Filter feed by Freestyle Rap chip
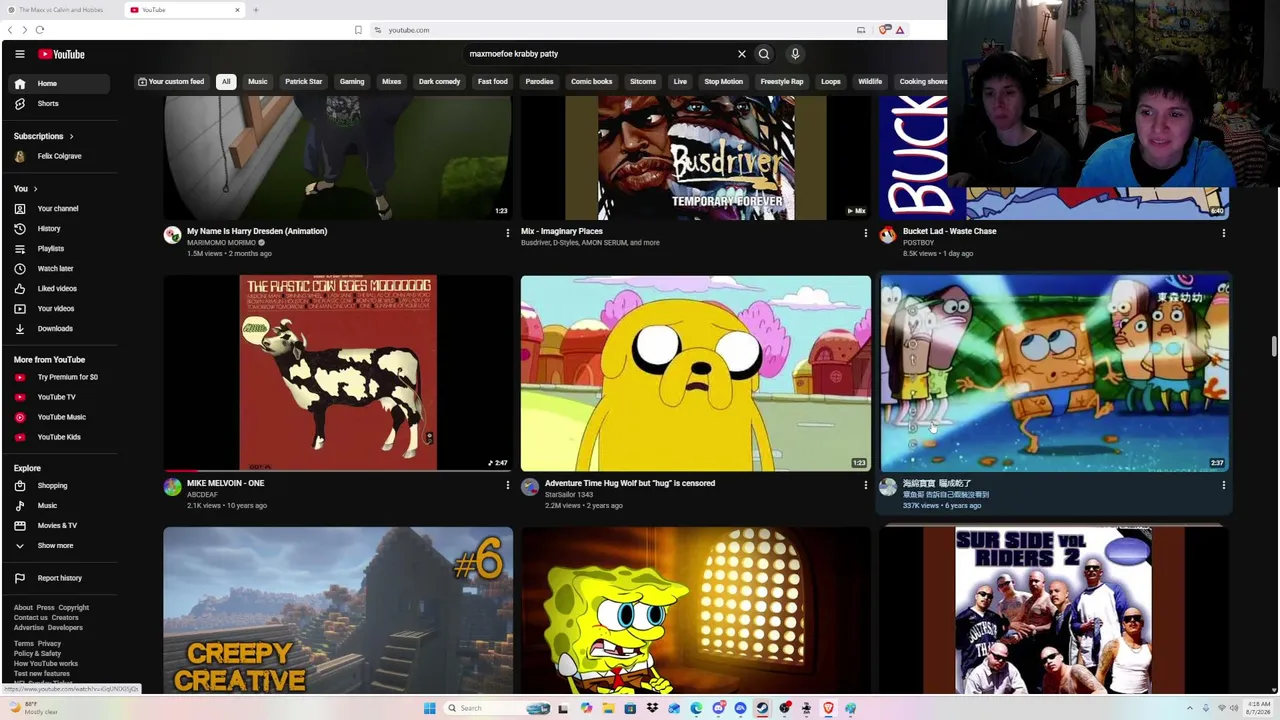The width and height of the screenshot is (1280, 720). pyautogui.click(x=782, y=82)
